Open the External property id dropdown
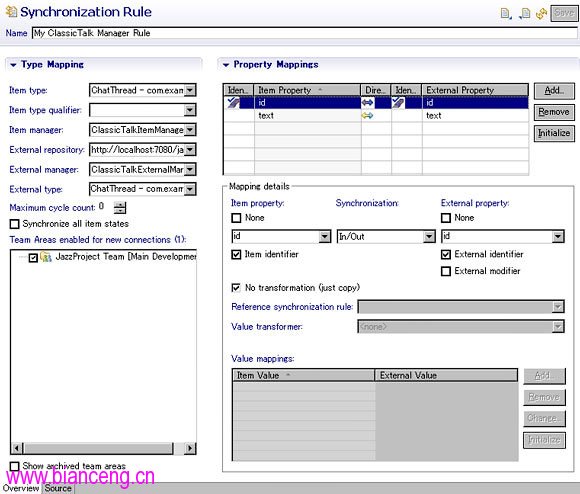The image size is (580, 494). (x=558, y=237)
